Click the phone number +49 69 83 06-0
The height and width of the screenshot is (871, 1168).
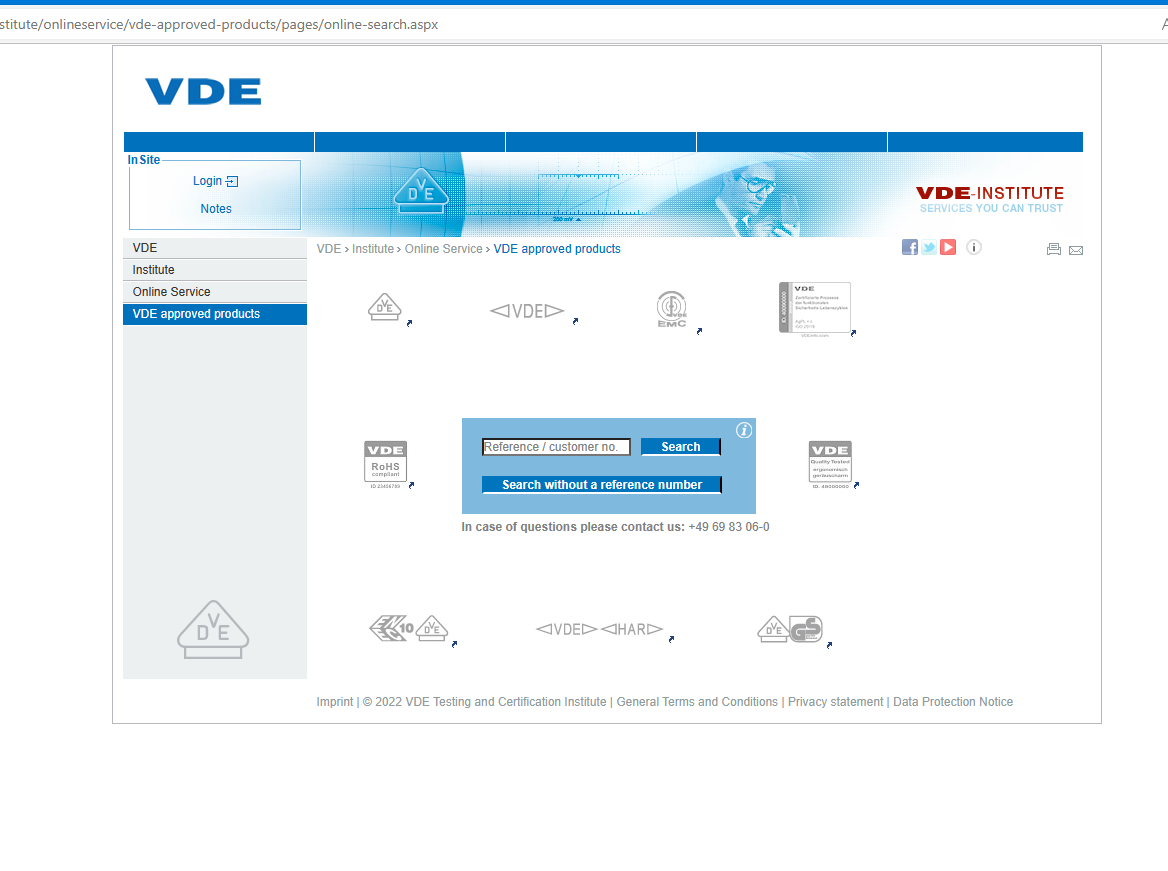729,527
